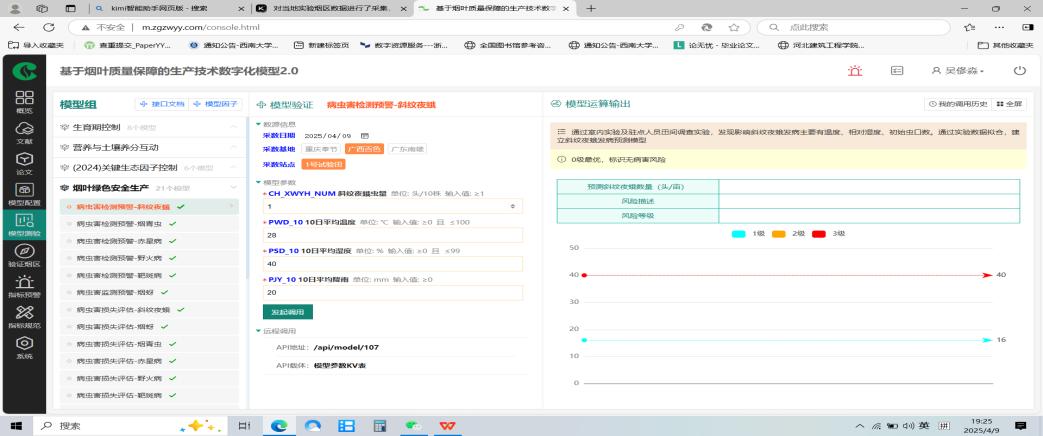1043x436 pixels.
Task: Open Calculator from the taskbar
Action: tap(380, 425)
